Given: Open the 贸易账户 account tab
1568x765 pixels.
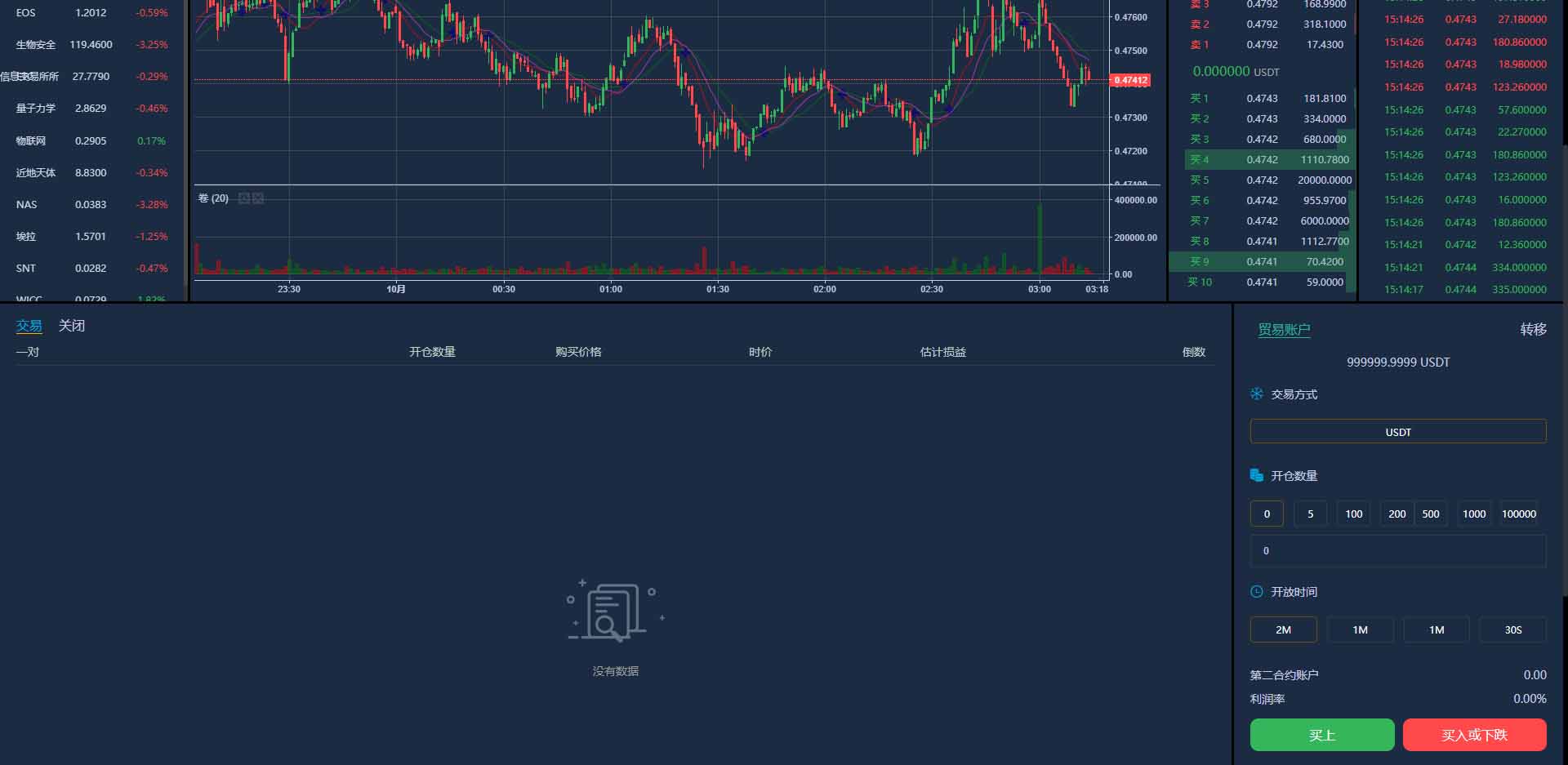Looking at the screenshot, I should 1284,329.
